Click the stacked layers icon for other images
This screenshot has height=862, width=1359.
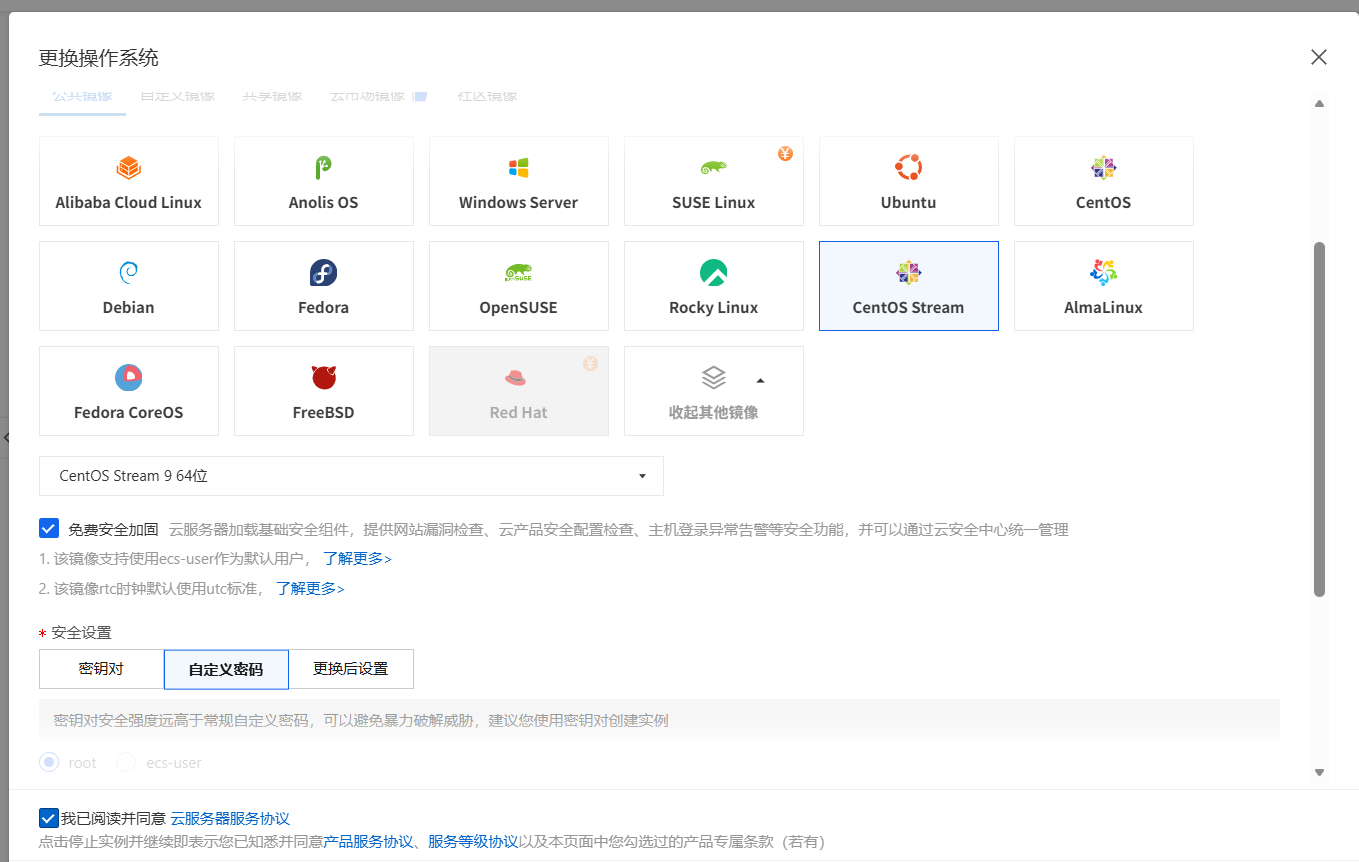coord(713,377)
